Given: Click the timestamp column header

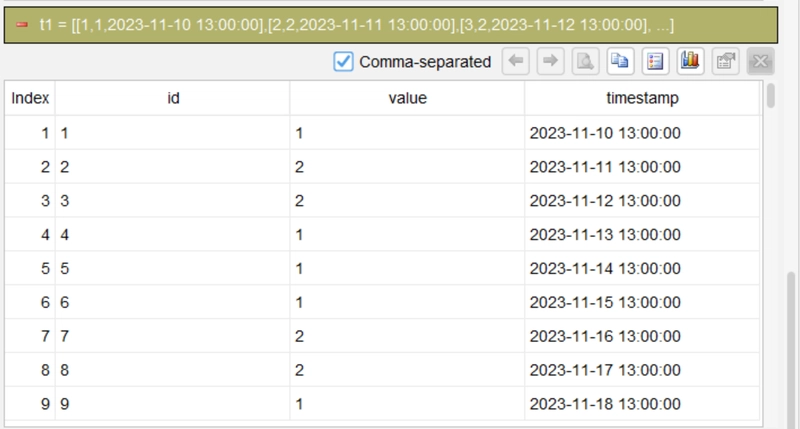Looking at the screenshot, I should [x=642, y=98].
